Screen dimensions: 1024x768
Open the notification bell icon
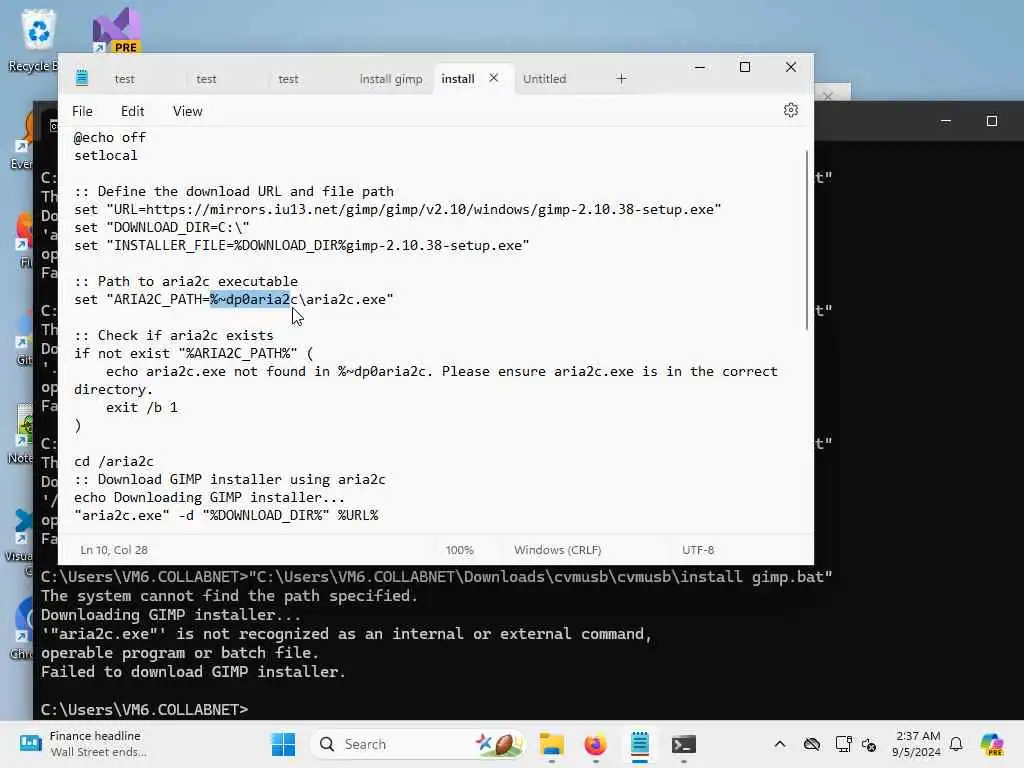click(956, 744)
